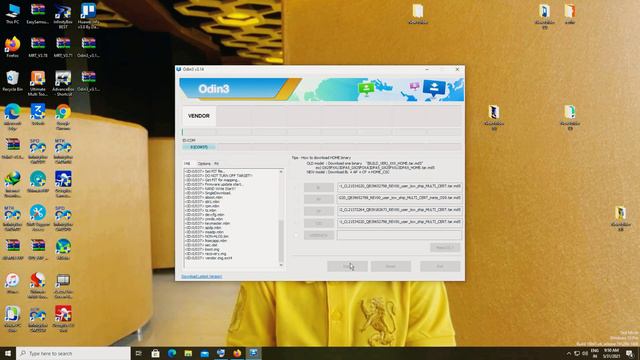This screenshot has height=360, width=640.
Task: Click the log scrollbar thumb
Action: (x=281, y=241)
